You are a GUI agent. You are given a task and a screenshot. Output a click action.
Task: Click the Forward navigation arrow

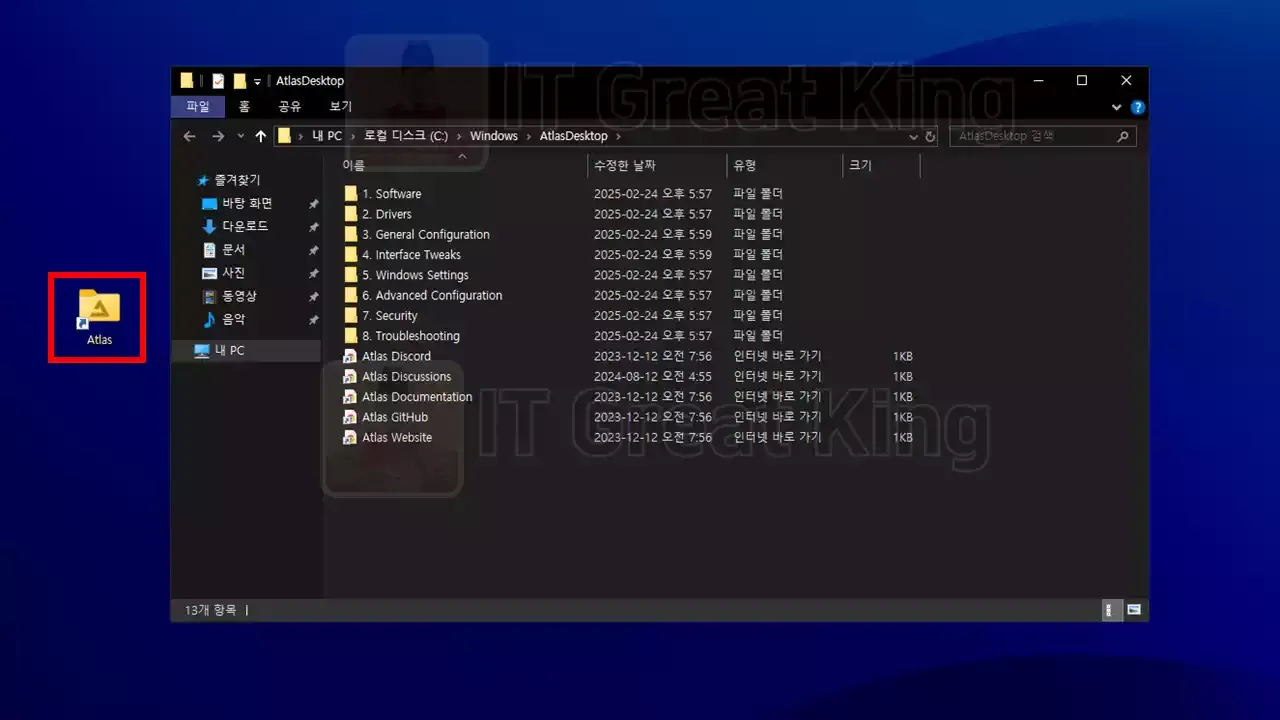(217, 136)
